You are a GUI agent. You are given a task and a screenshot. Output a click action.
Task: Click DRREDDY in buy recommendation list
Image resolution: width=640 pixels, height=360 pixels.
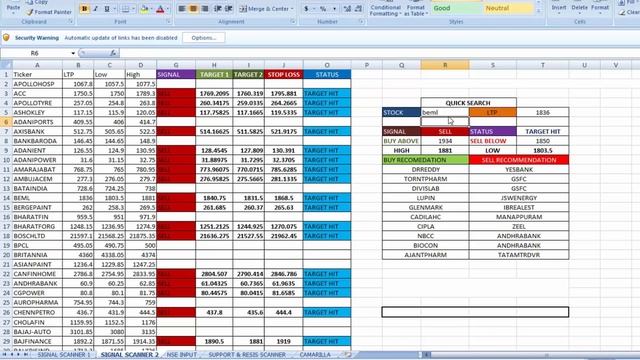point(425,169)
